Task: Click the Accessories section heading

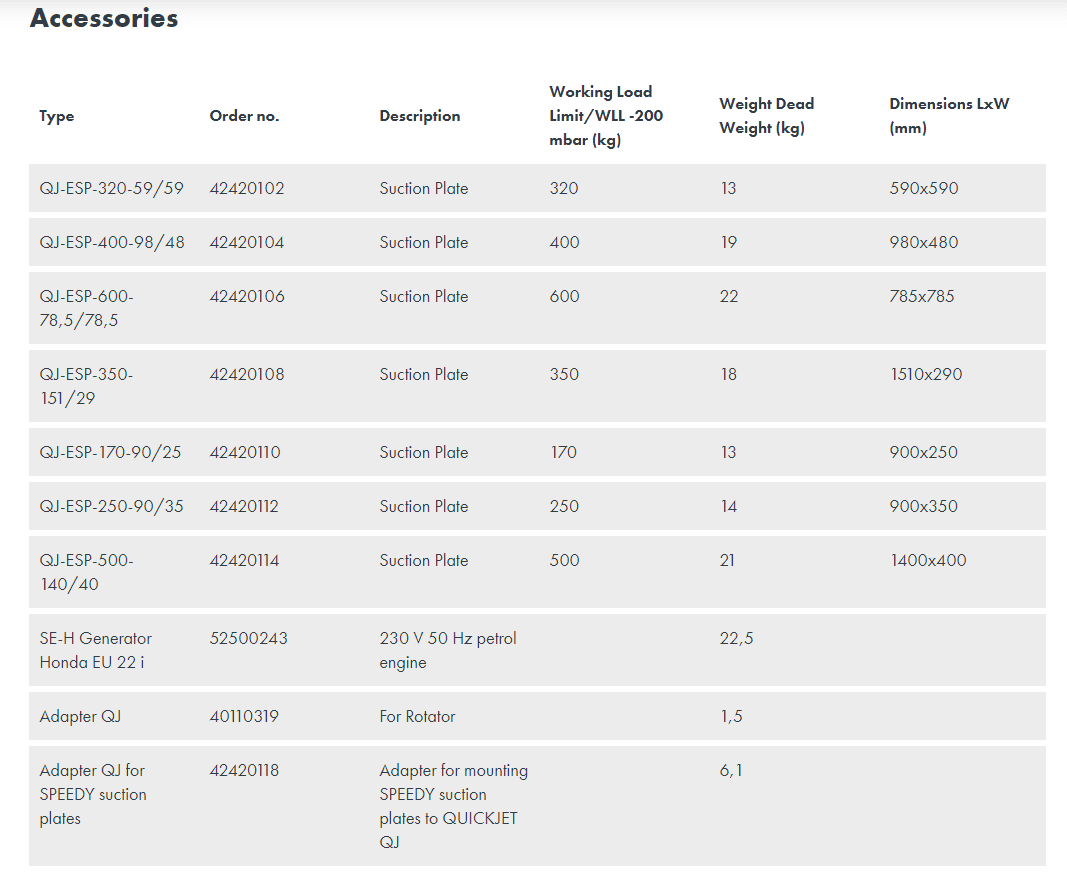Action: (x=104, y=18)
